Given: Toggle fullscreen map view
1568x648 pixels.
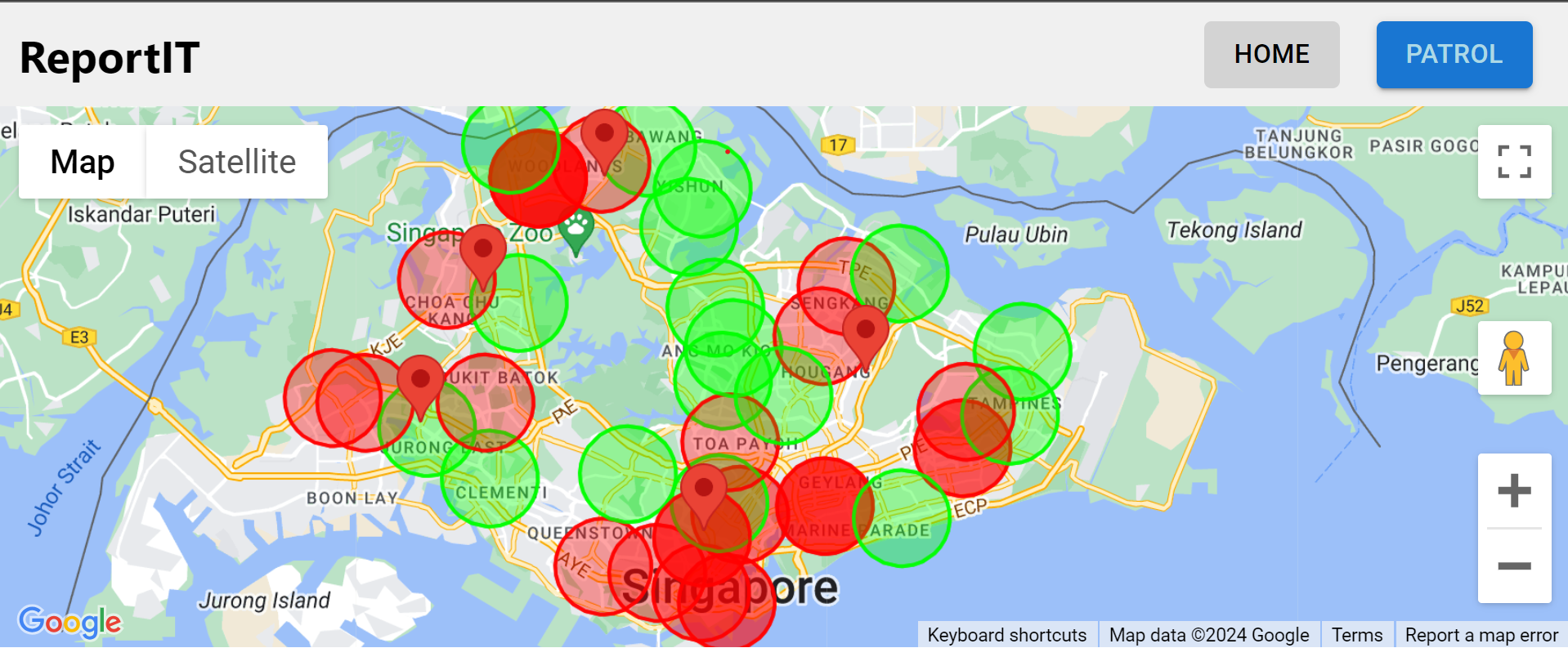Looking at the screenshot, I should tap(1514, 162).
